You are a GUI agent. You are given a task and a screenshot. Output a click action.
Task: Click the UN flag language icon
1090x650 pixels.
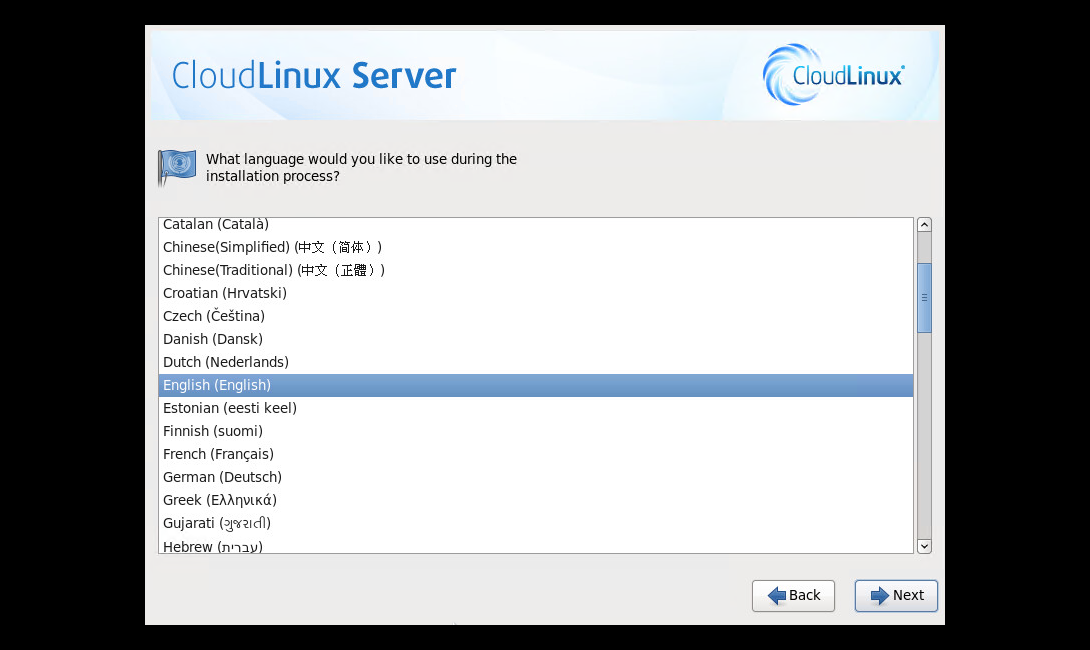point(177,166)
